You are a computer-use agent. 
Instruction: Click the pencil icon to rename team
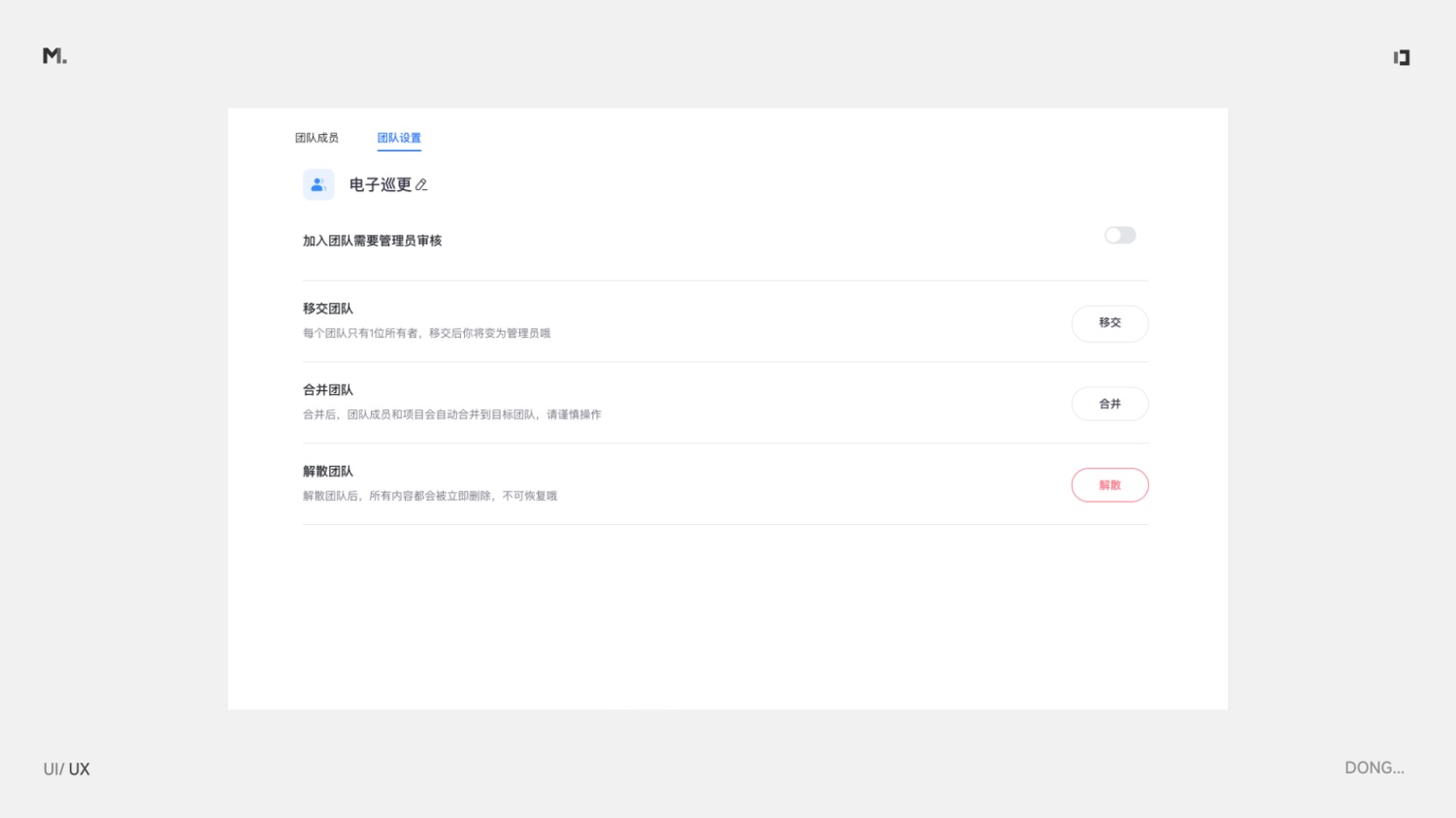point(421,184)
